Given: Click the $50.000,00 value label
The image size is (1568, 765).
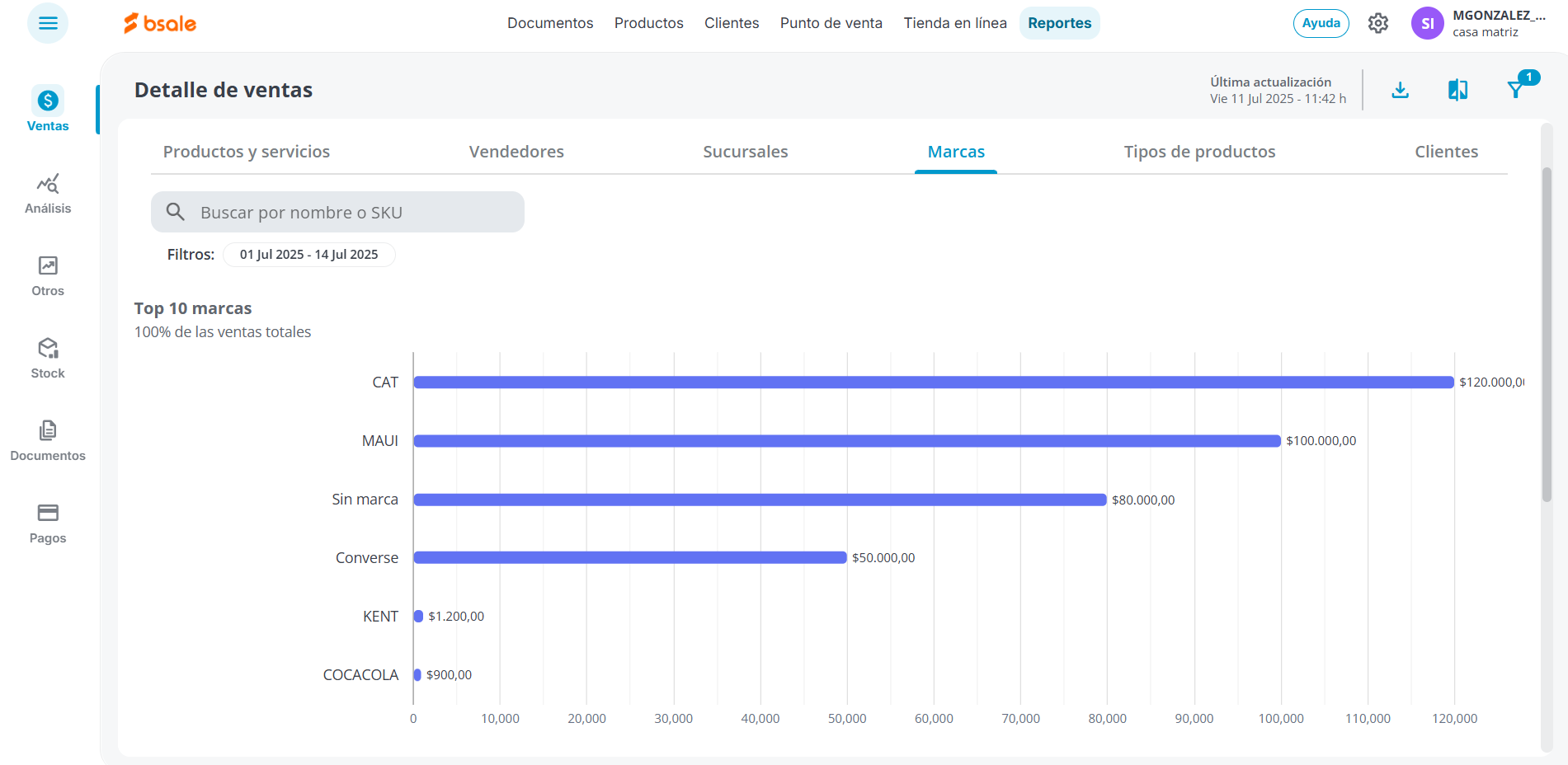Looking at the screenshot, I should [883, 558].
